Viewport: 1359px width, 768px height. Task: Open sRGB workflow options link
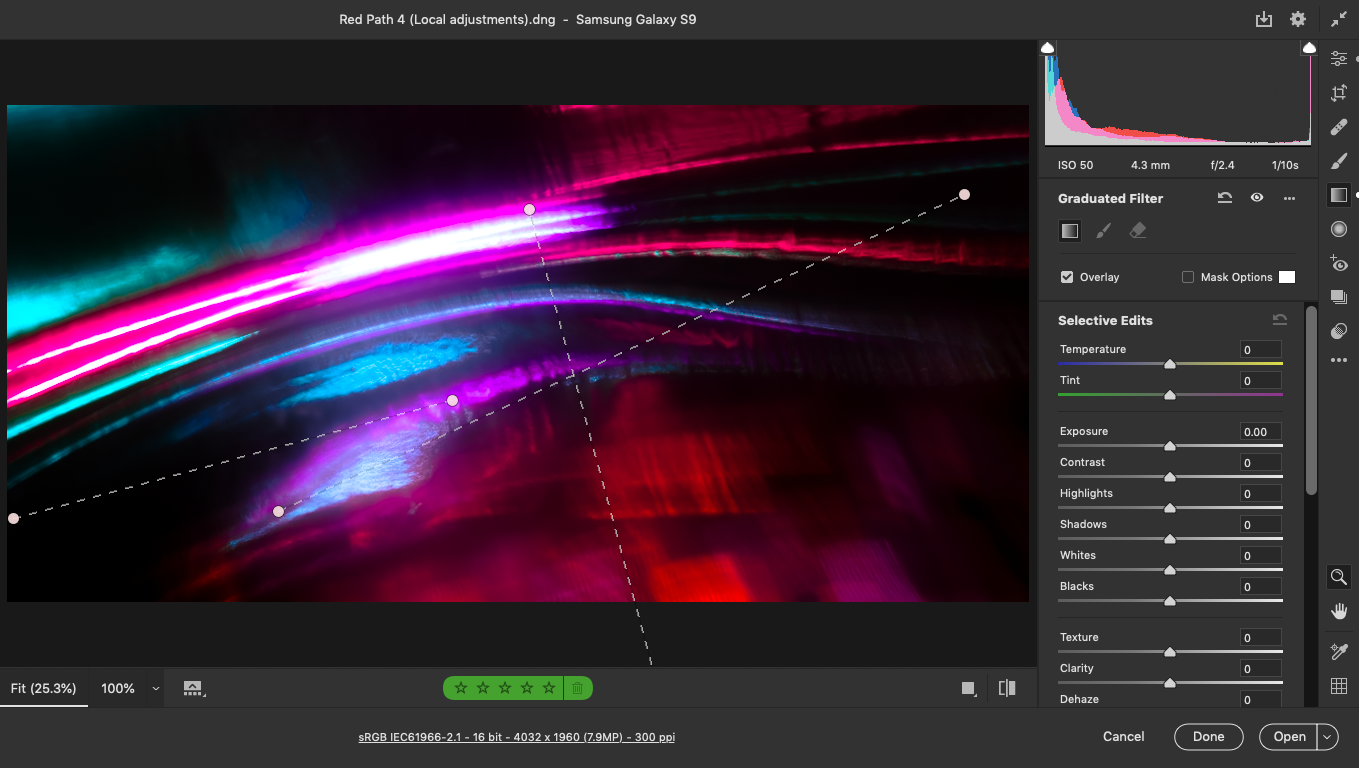tap(517, 737)
